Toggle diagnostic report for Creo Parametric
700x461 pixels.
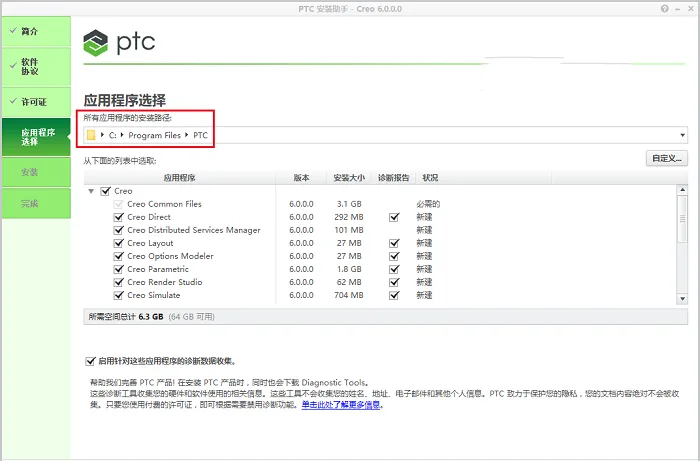coord(394,269)
